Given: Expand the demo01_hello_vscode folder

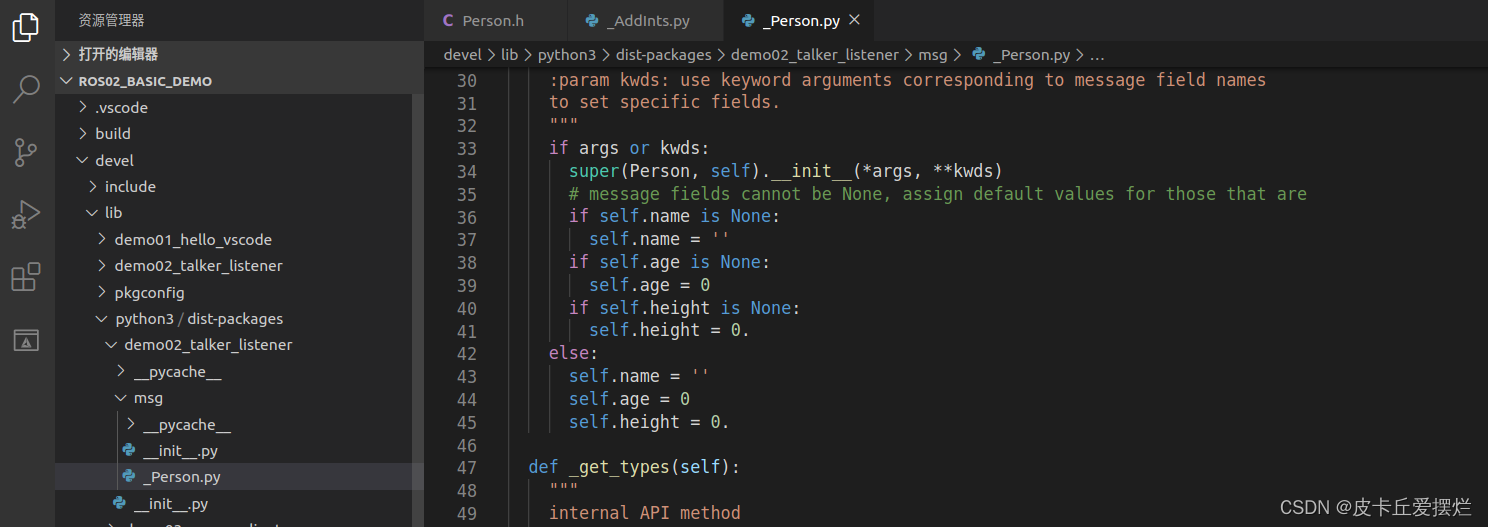Looking at the screenshot, I should click(233, 239).
